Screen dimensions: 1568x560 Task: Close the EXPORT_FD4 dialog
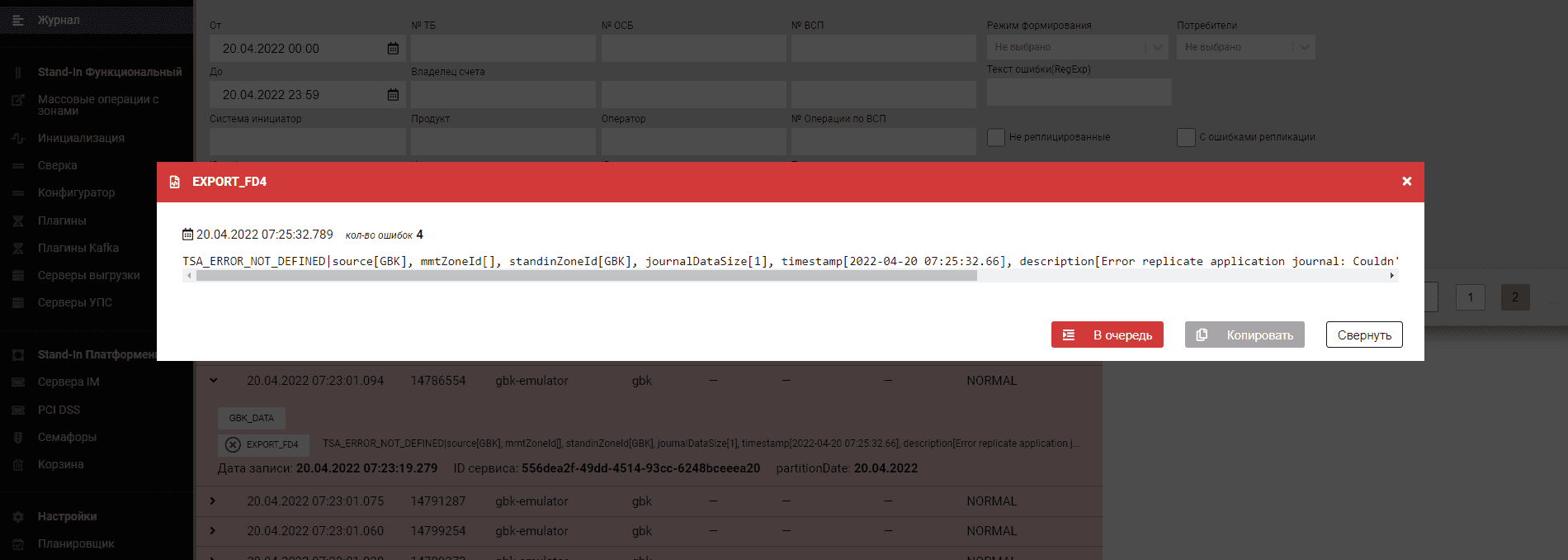click(1406, 182)
